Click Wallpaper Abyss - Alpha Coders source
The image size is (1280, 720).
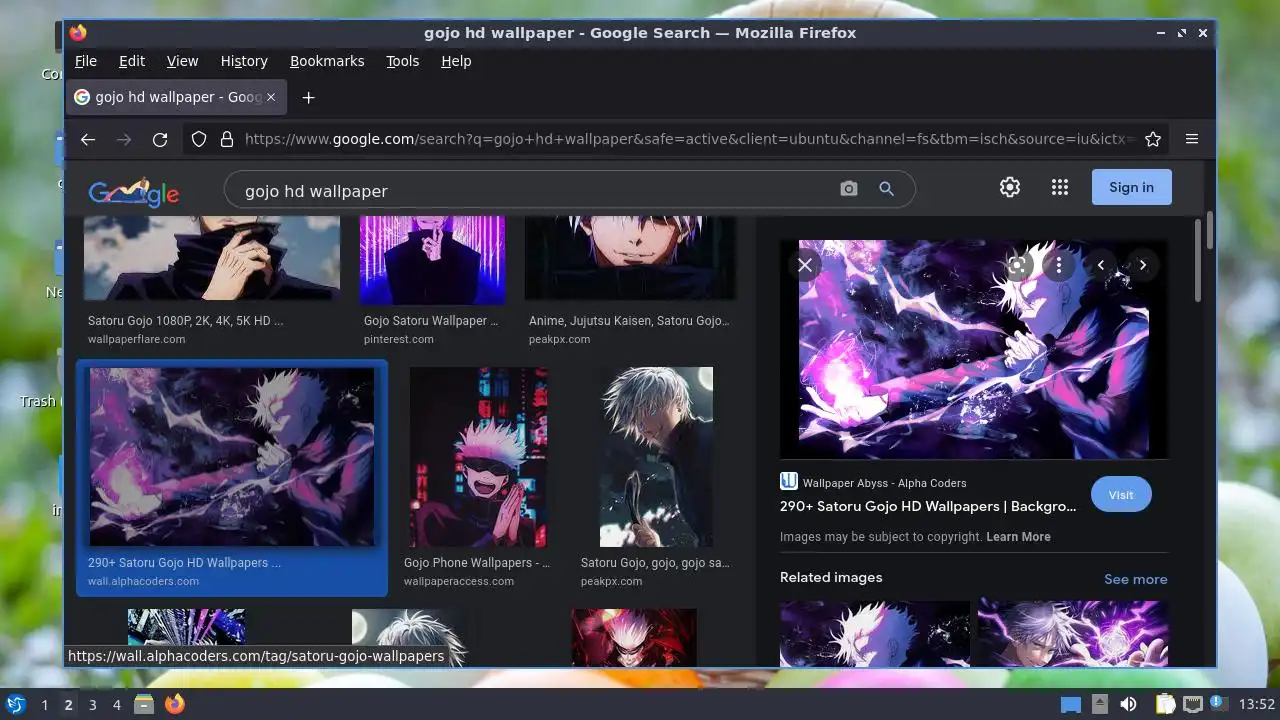coord(884,483)
